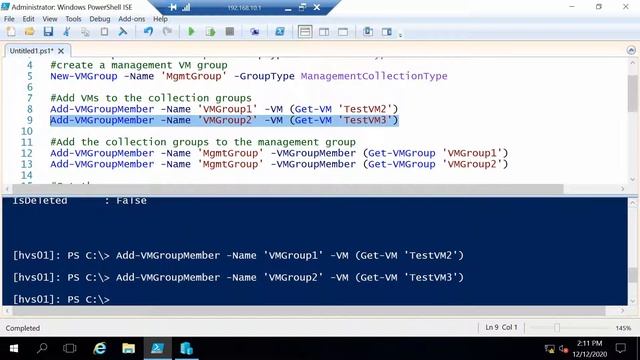The height and width of the screenshot is (360, 640).
Task: Stop the operation with the square icon
Action: click(230, 32)
